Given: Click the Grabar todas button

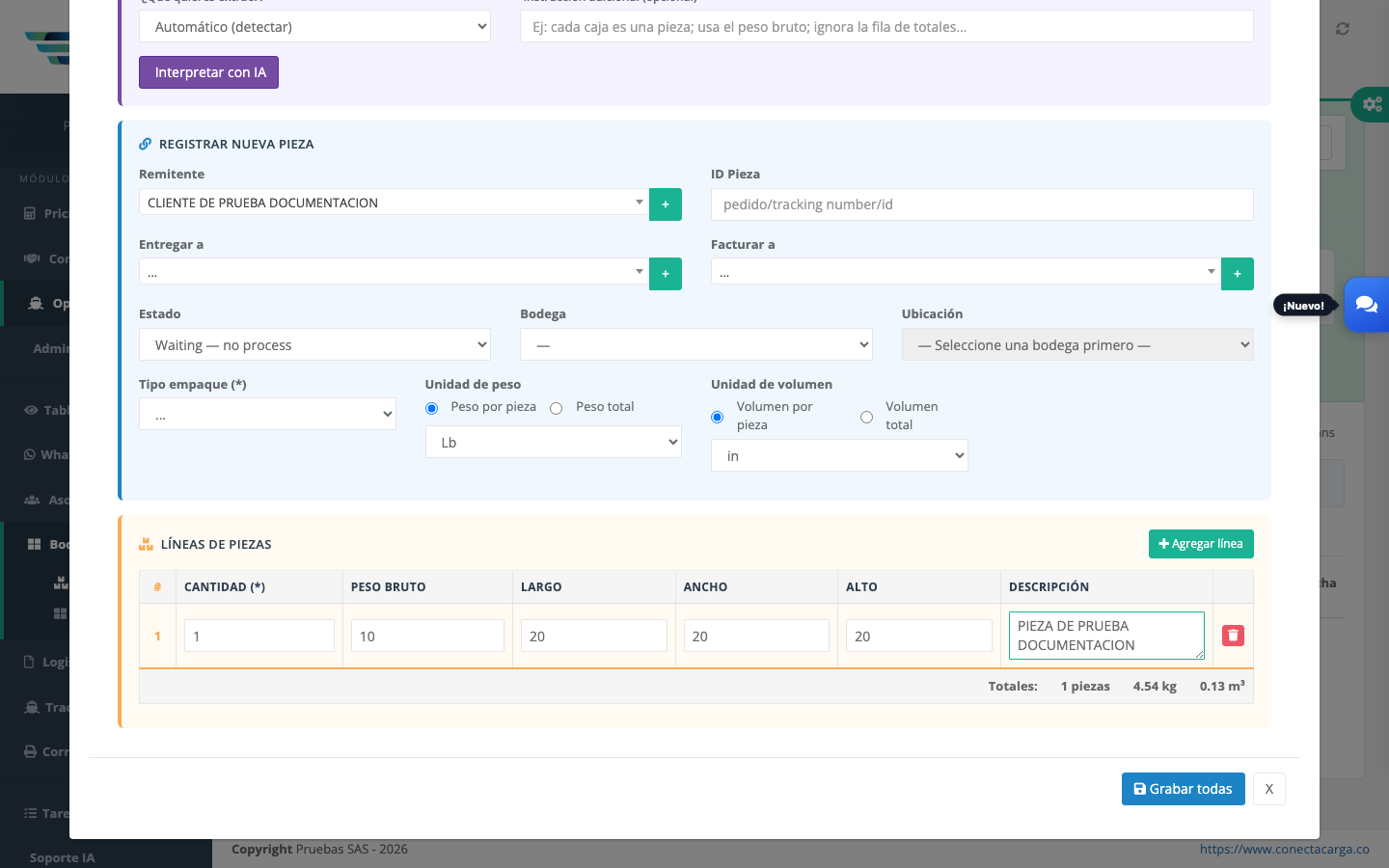Looking at the screenshot, I should pyautogui.click(x=1184, y=789).
